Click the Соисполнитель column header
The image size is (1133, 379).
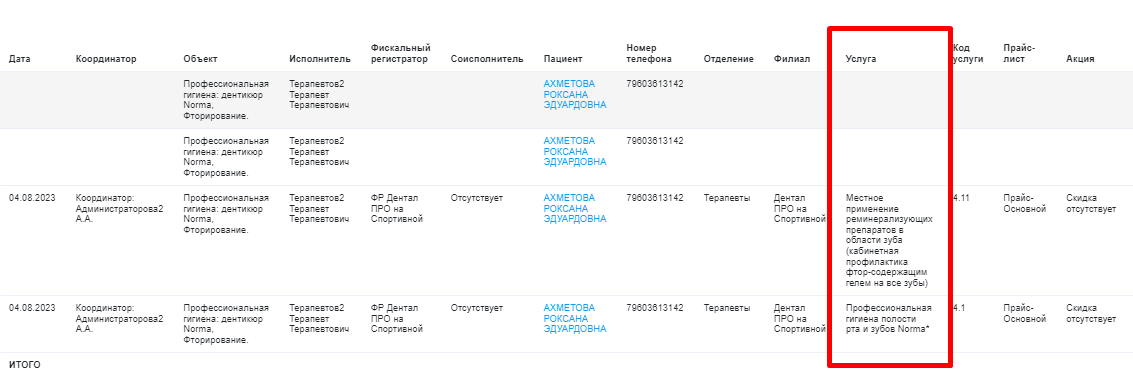coord(487,59)
